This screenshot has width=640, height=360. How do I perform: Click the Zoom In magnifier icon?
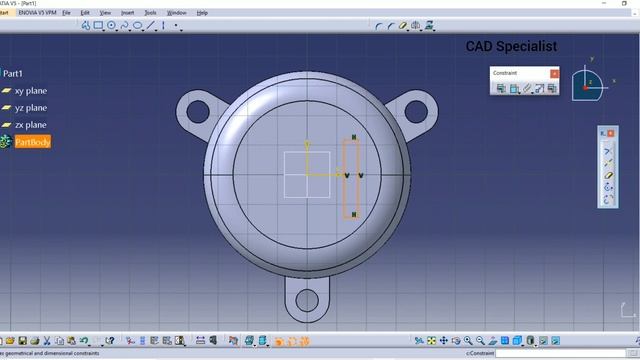point(468,340)
